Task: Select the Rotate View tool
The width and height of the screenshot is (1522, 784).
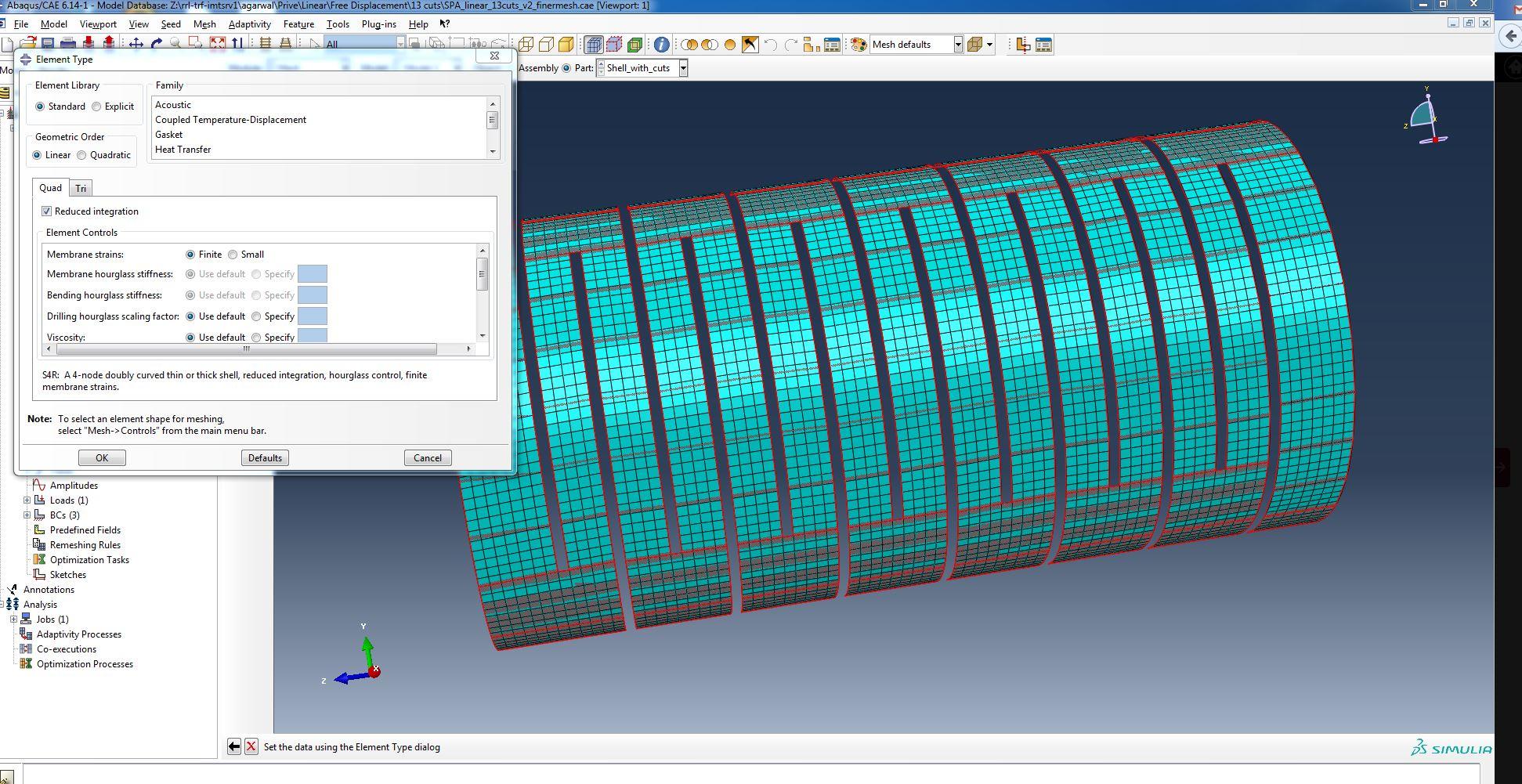Action: point(157,44)
